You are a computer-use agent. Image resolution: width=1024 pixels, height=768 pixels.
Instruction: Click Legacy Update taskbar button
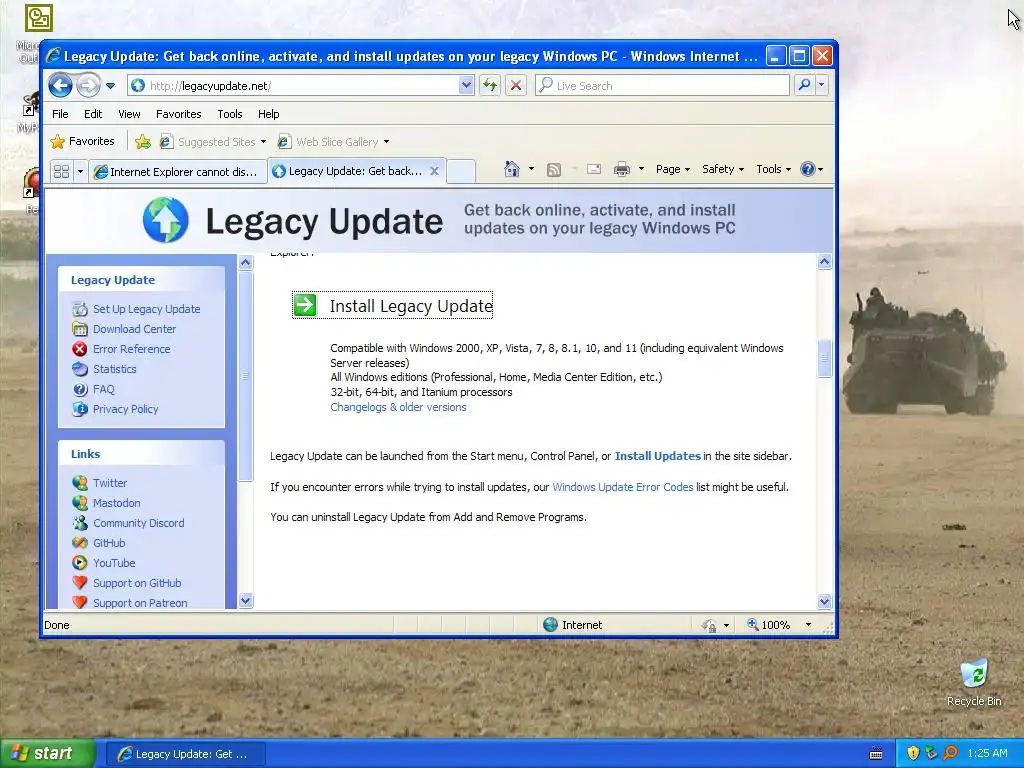tap(185, 754)
